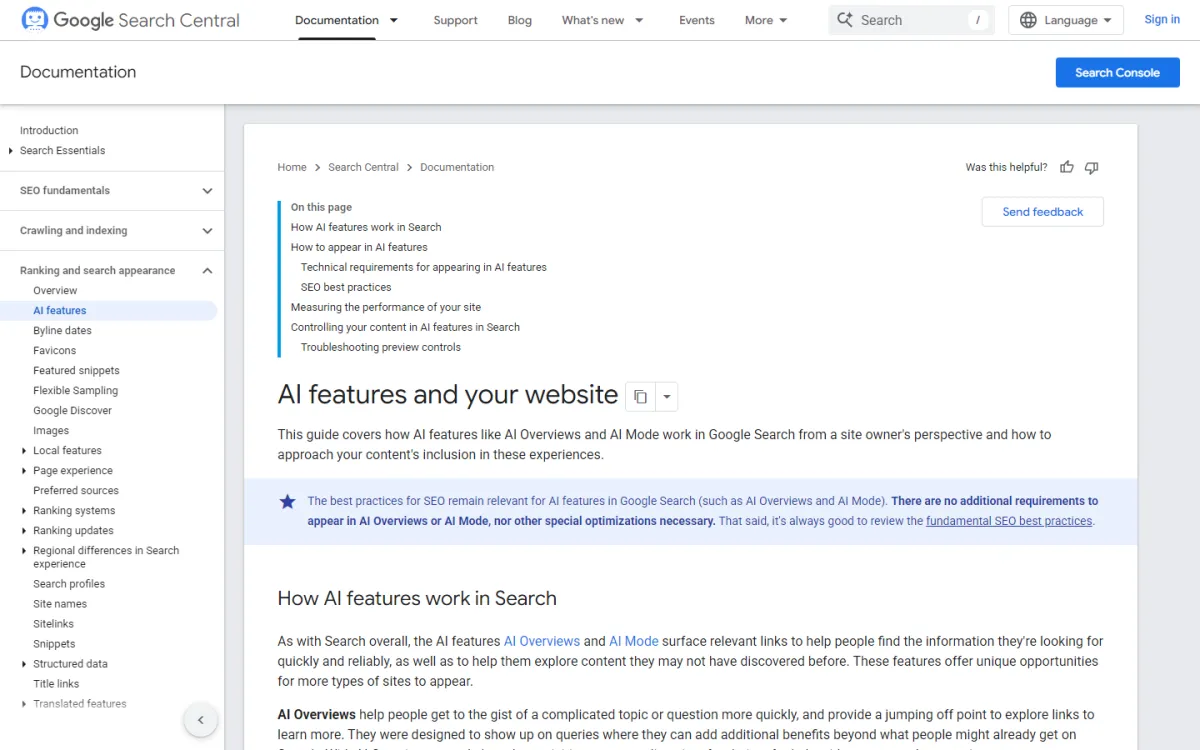The width and height of the screenshot is (1200, 750).
Task: Click the globe Language selector
Action: tap(1065, 20)
